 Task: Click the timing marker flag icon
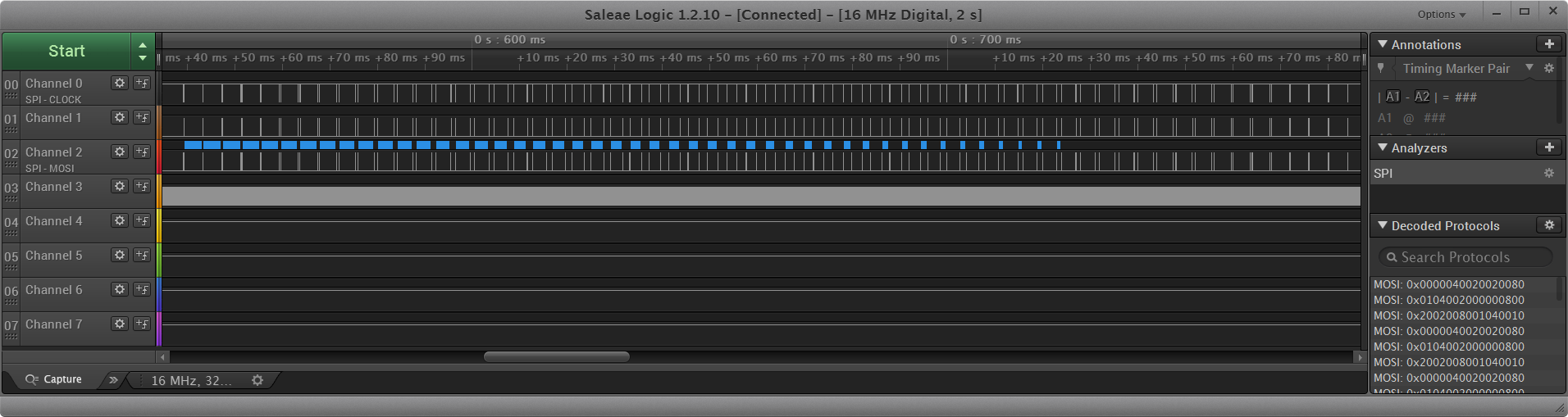point(1381,69)
